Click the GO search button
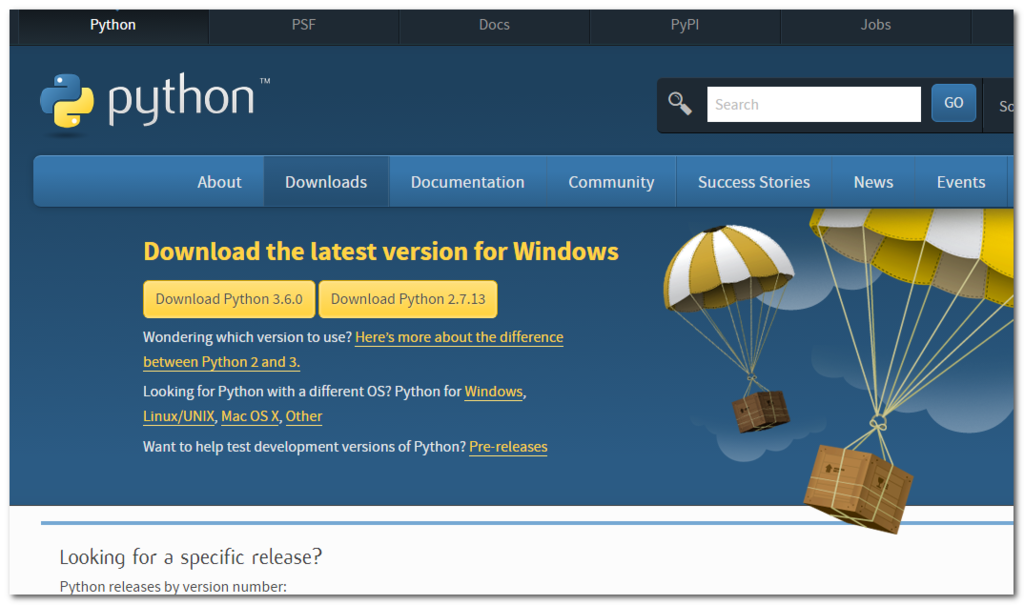 click(x=953, y=103)
